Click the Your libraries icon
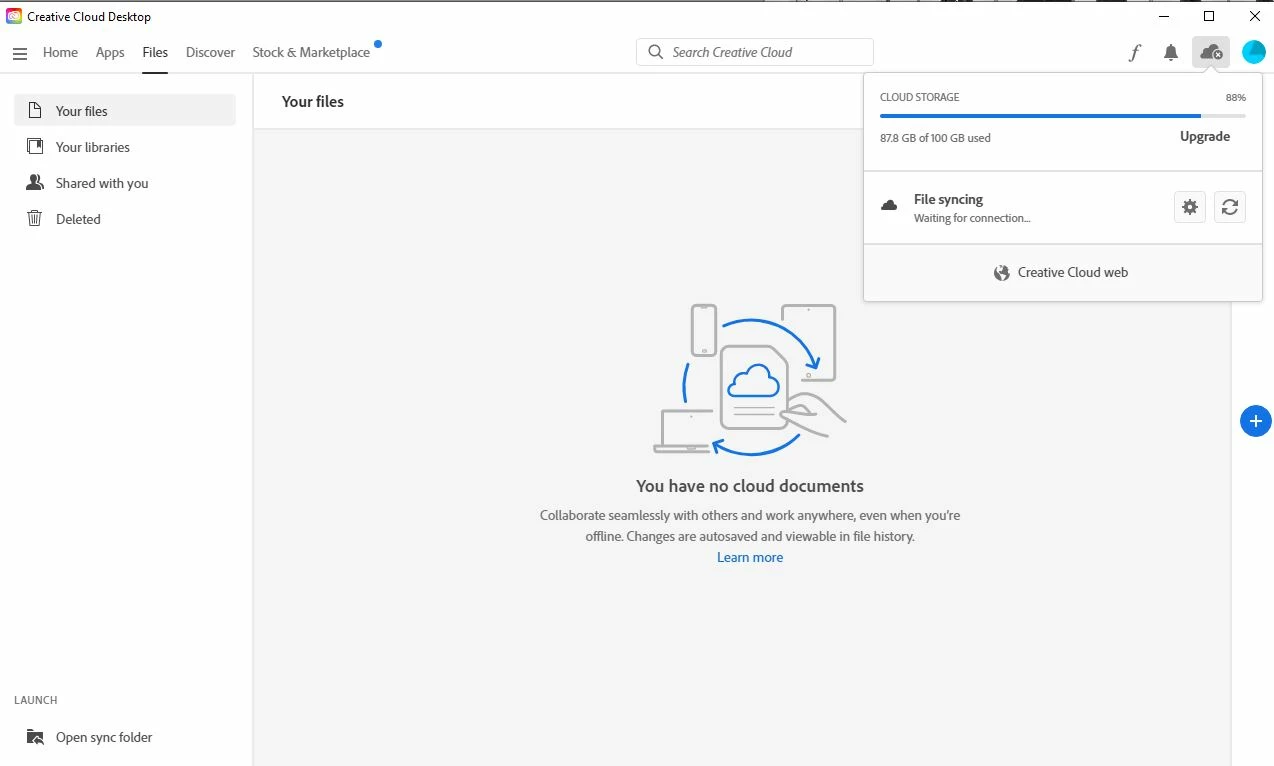 (35, 147)
